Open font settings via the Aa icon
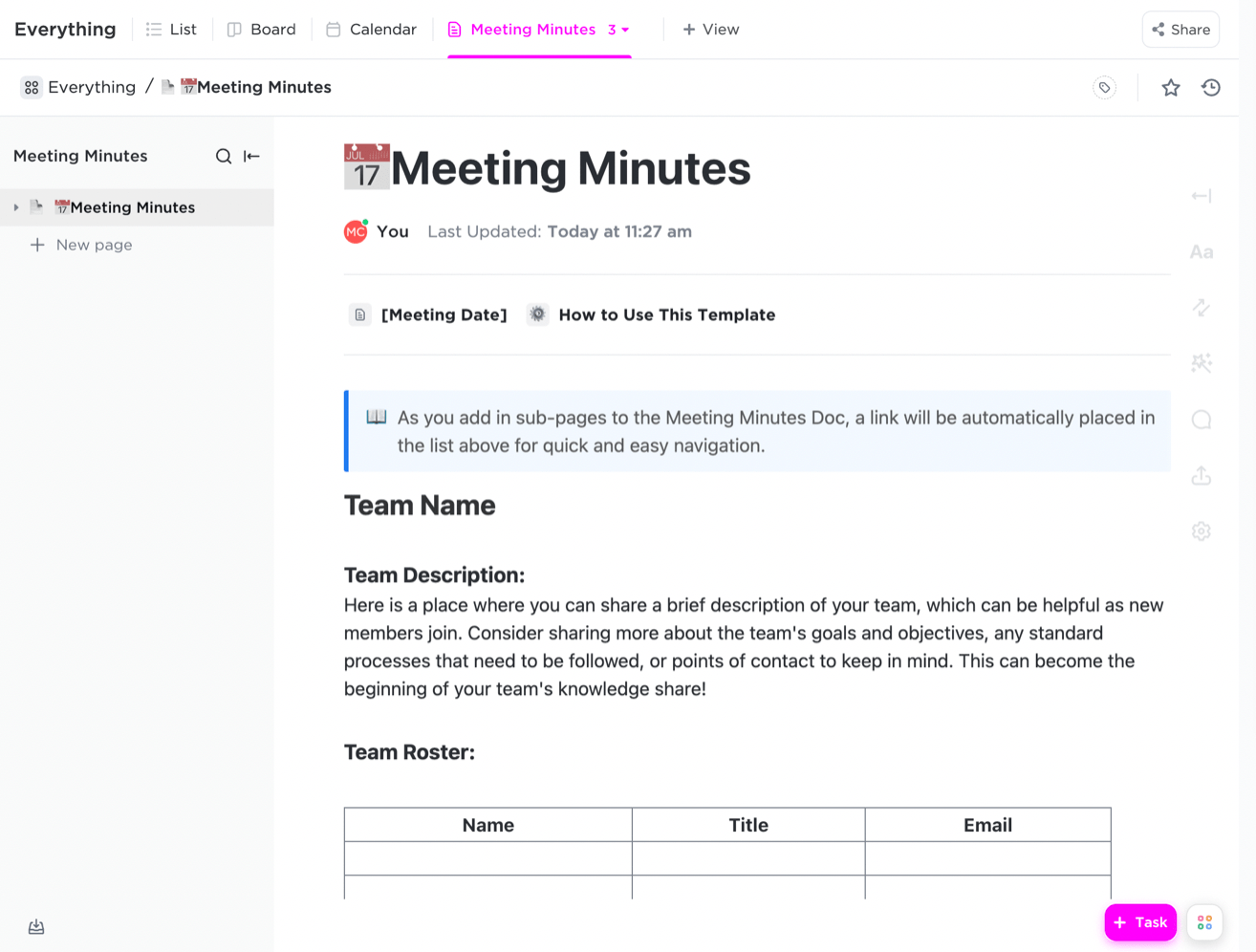The image size is (1256, 952). pyautogui.click(x=1201, y=251)
